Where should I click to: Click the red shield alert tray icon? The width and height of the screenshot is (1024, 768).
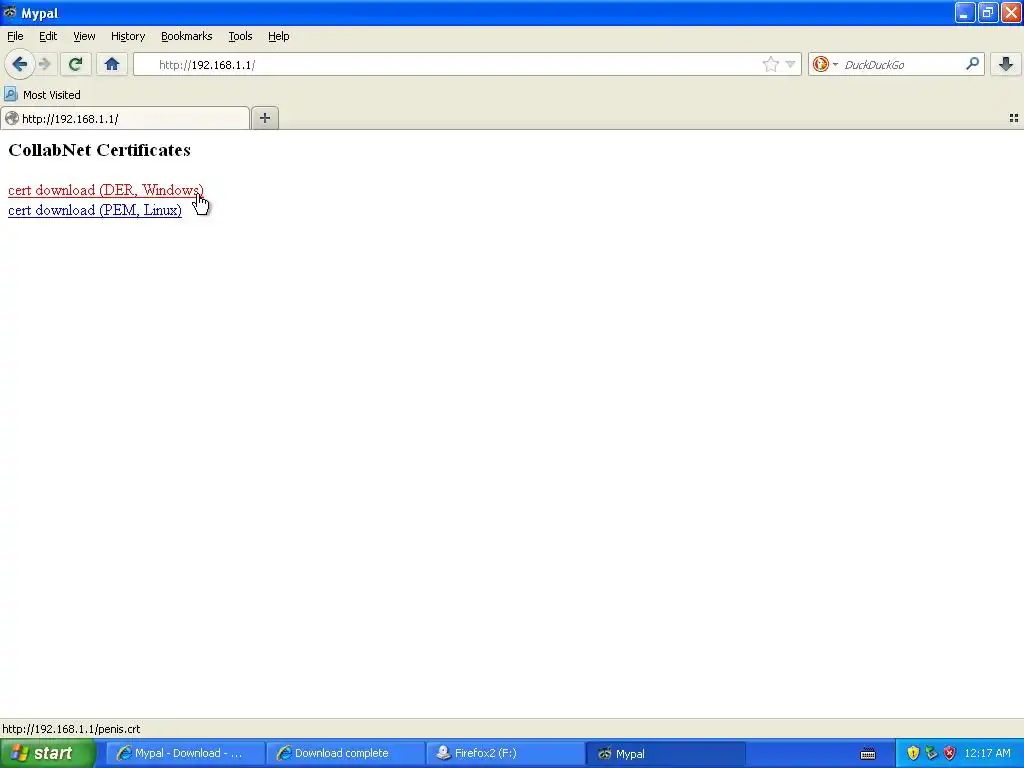[x=950, y=753]
